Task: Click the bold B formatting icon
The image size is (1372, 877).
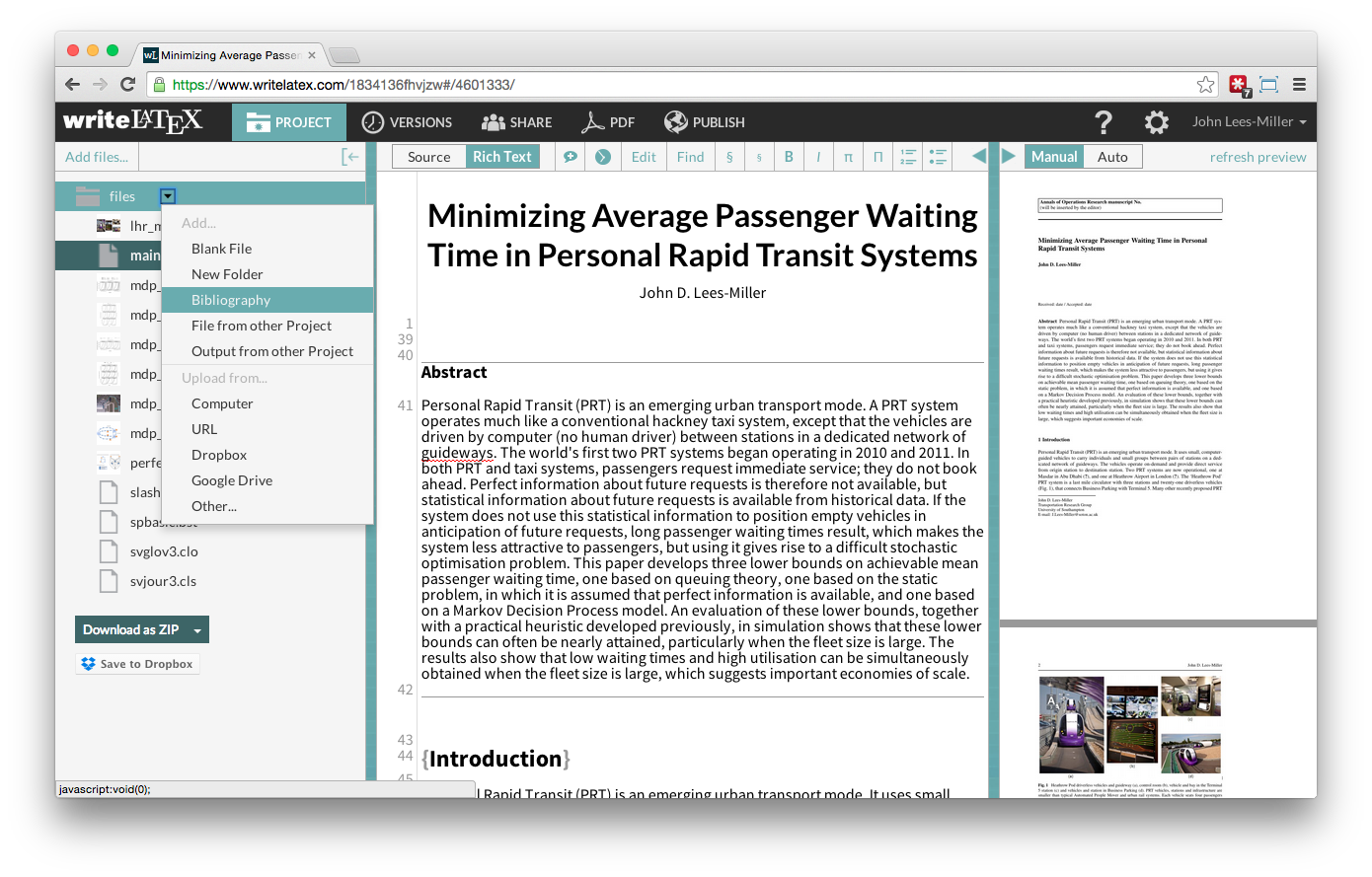Action: (x=789, y=157)
